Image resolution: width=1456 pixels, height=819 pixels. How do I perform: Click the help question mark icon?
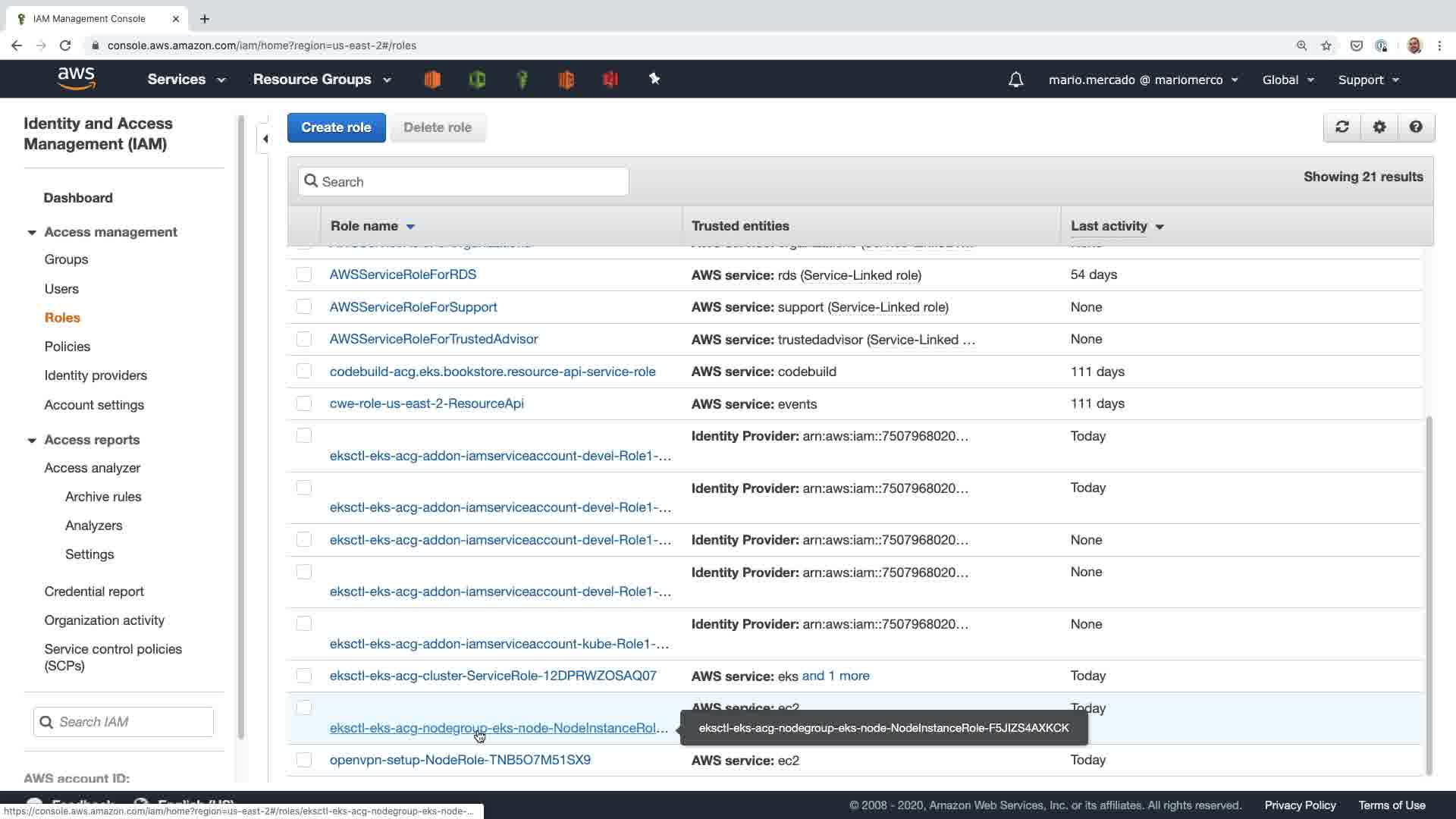[x=1416, y=127]
